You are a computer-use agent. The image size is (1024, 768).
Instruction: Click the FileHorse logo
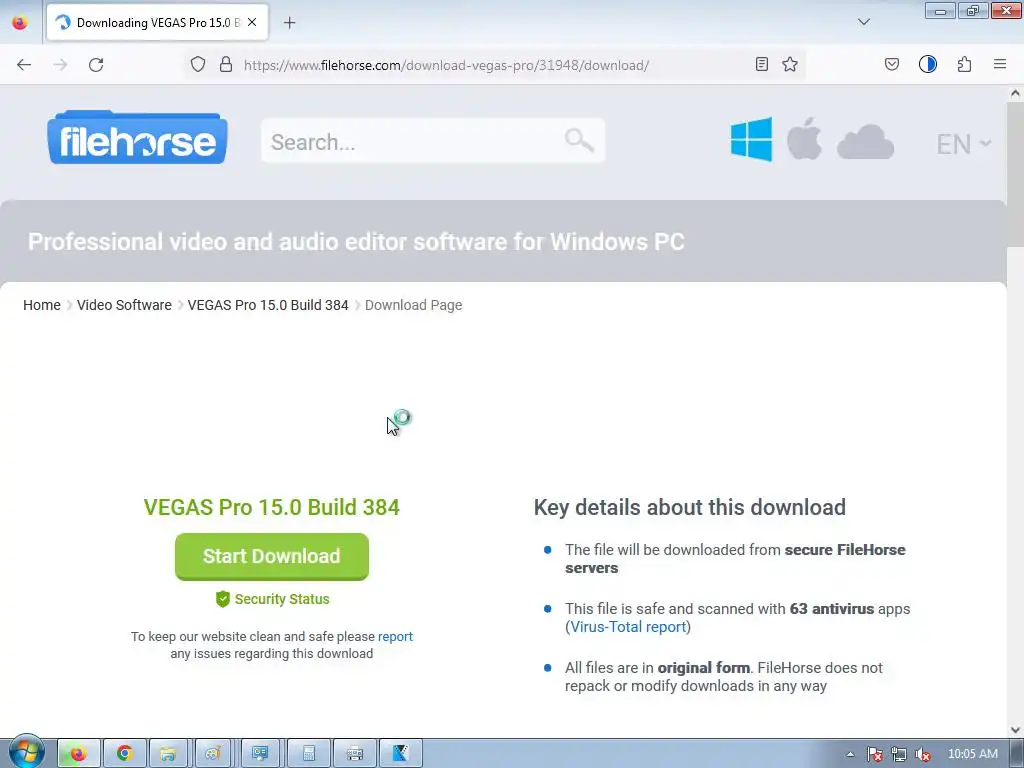click(x=137, y=138)
